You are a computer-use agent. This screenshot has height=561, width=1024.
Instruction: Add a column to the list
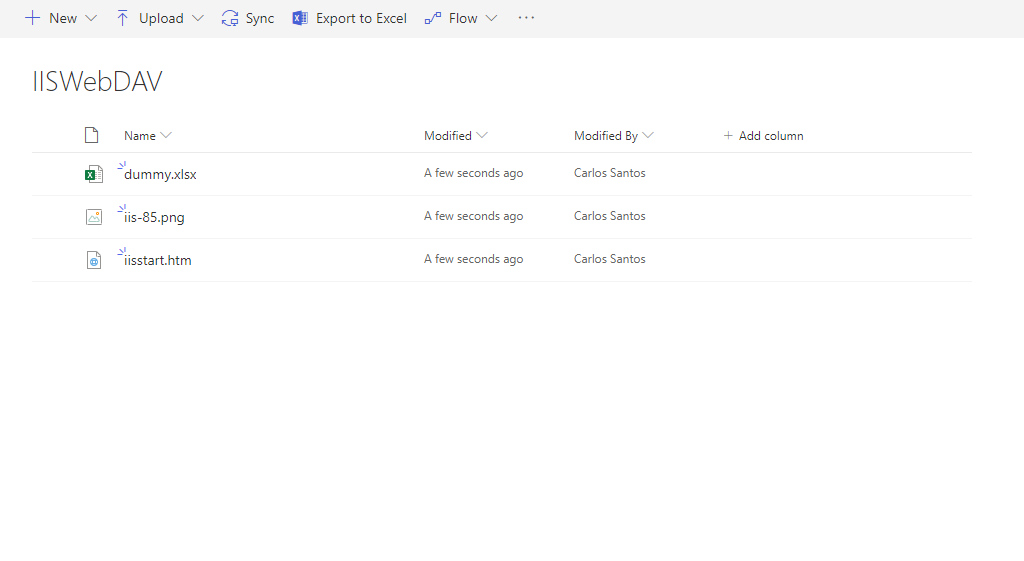(x=763, y=136)
